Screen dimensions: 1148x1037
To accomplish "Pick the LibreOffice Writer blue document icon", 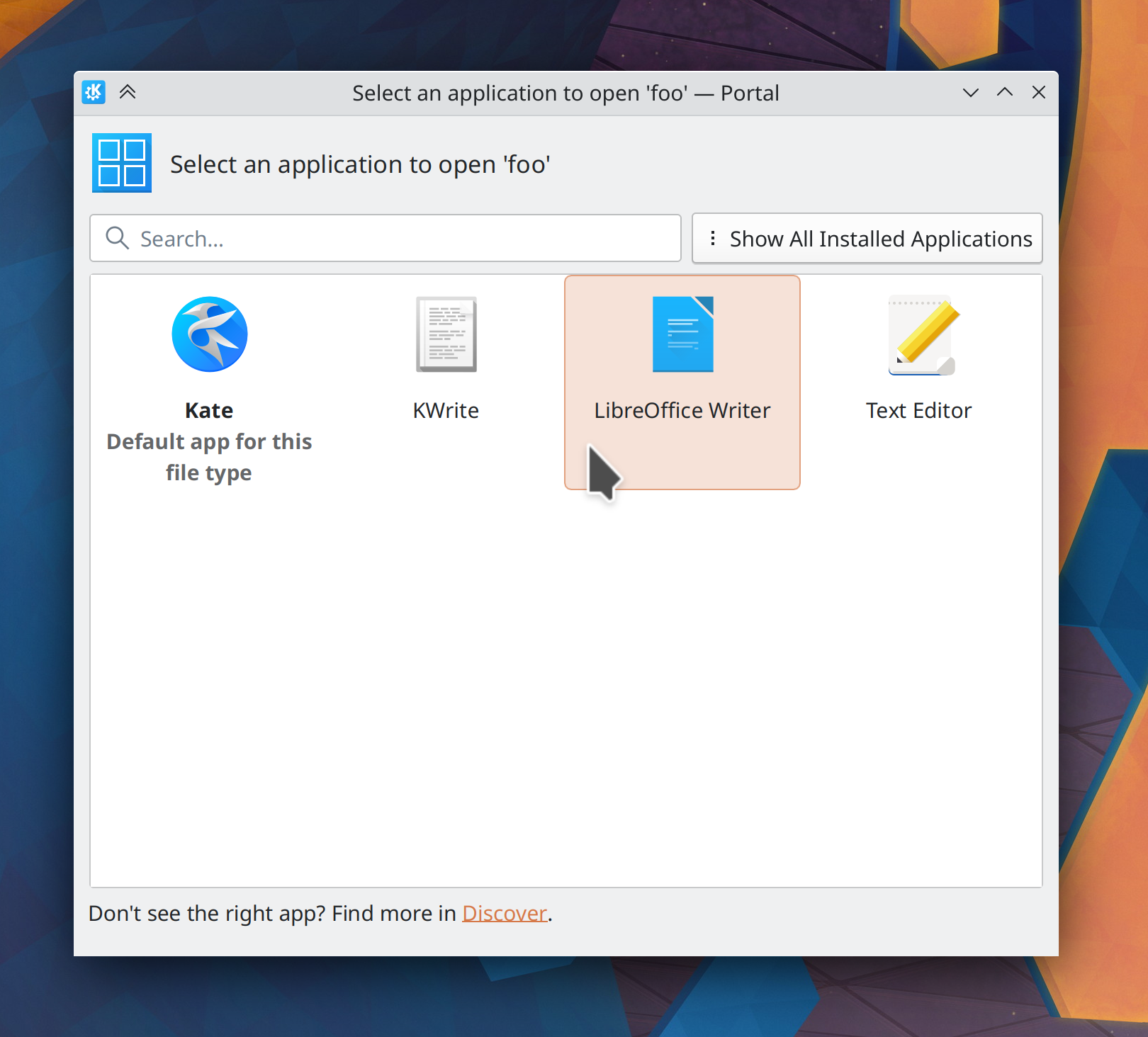I will (x=682, y=334).
